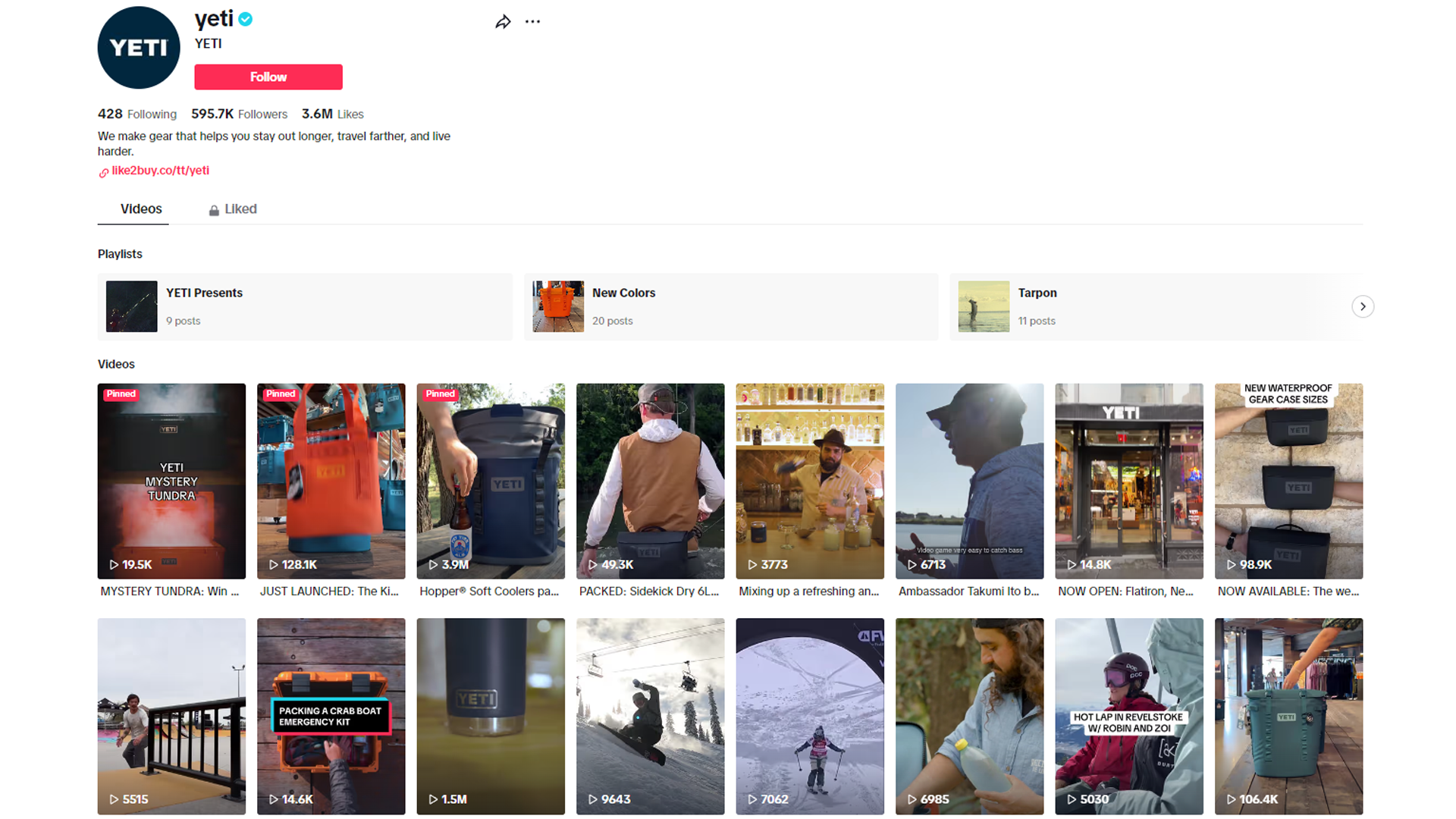Play the Waterproof Gear Case Sizes video
1456x819 pixels.
coord(1289,481)
